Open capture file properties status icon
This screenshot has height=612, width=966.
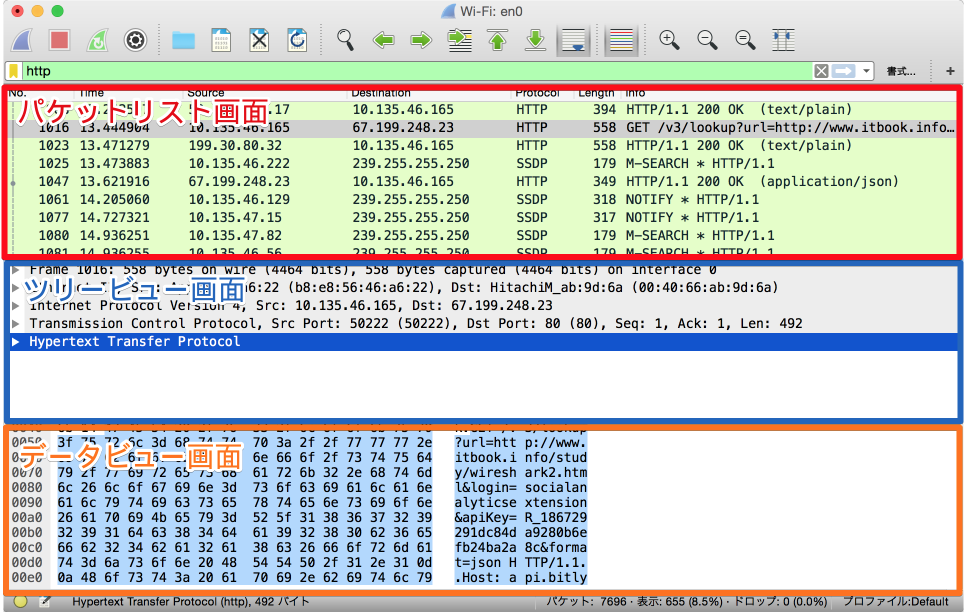pos(45,602)
